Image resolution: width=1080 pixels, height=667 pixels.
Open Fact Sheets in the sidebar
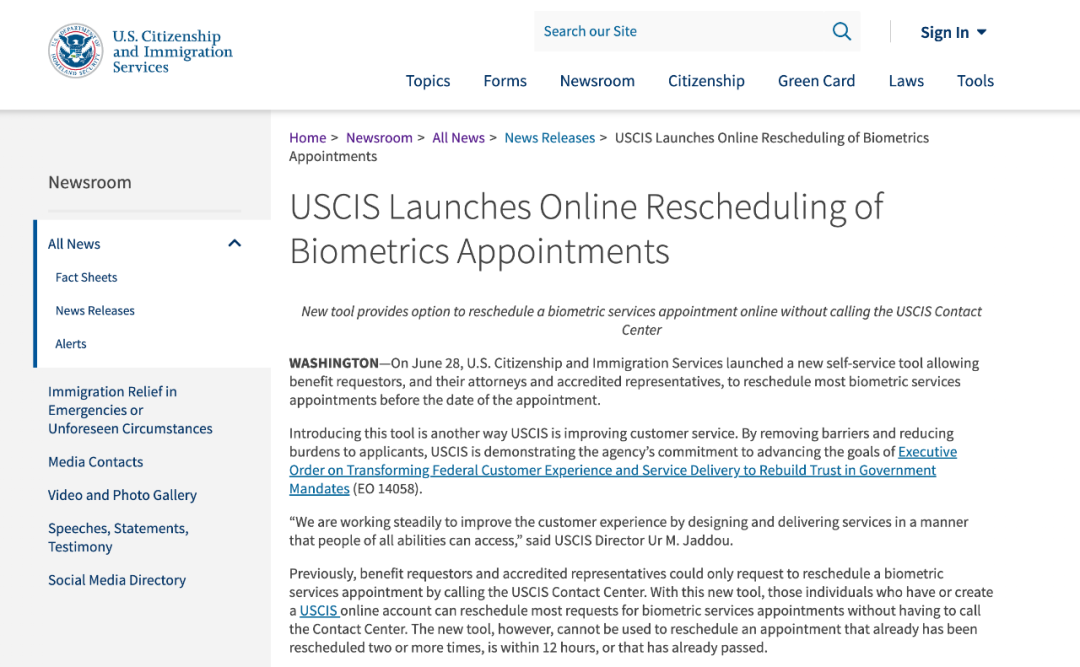[86, 277]
